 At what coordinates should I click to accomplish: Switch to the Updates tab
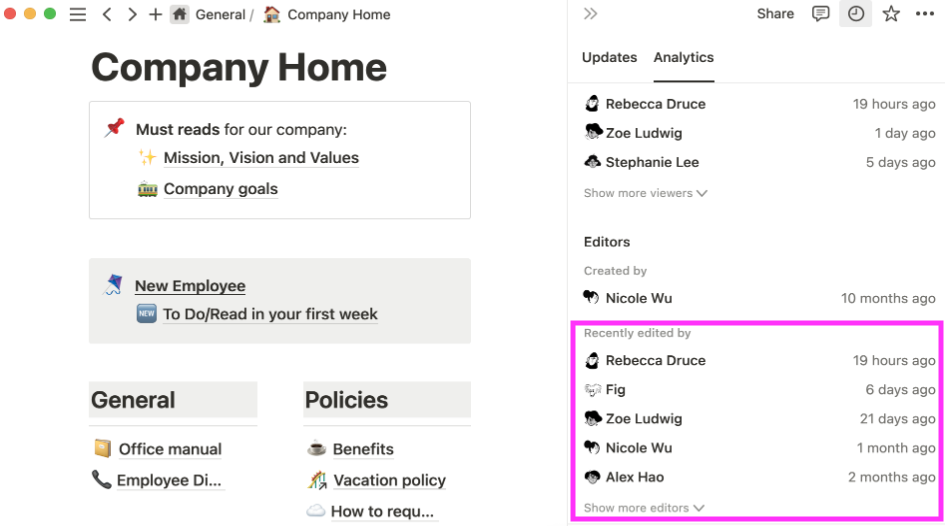[609, 57]
